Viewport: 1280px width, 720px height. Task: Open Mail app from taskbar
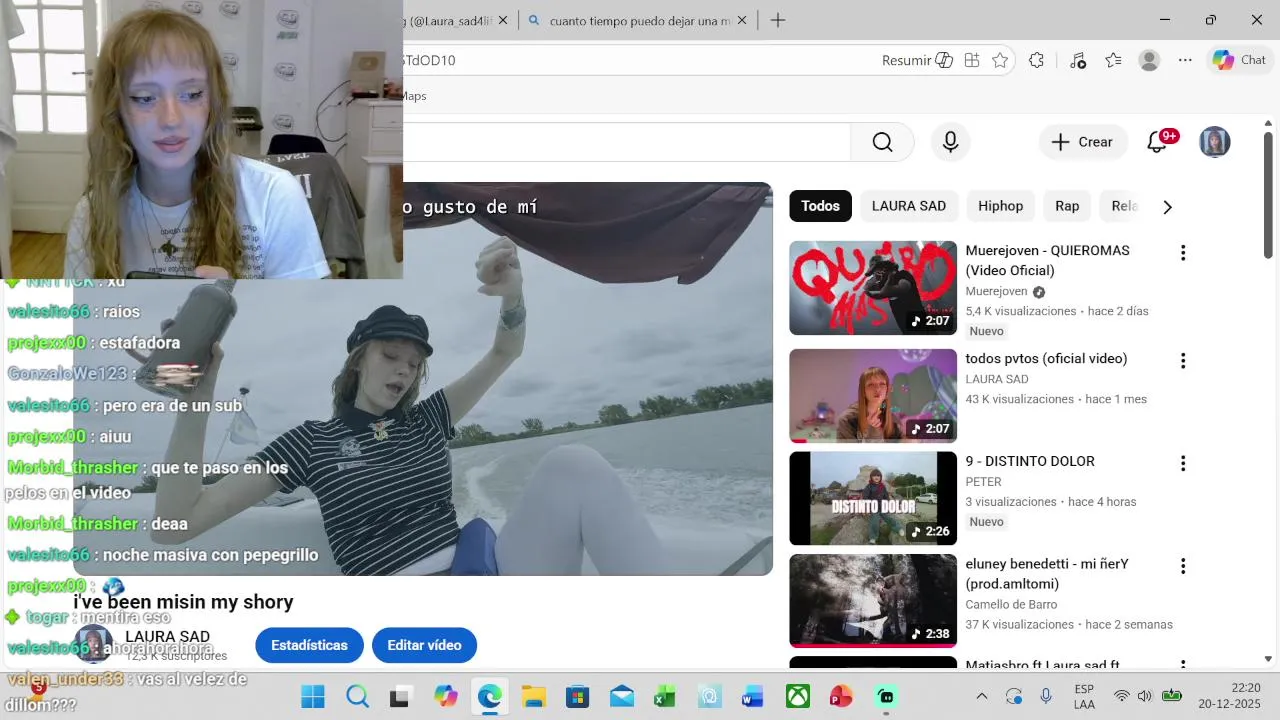tap(621, 696)
